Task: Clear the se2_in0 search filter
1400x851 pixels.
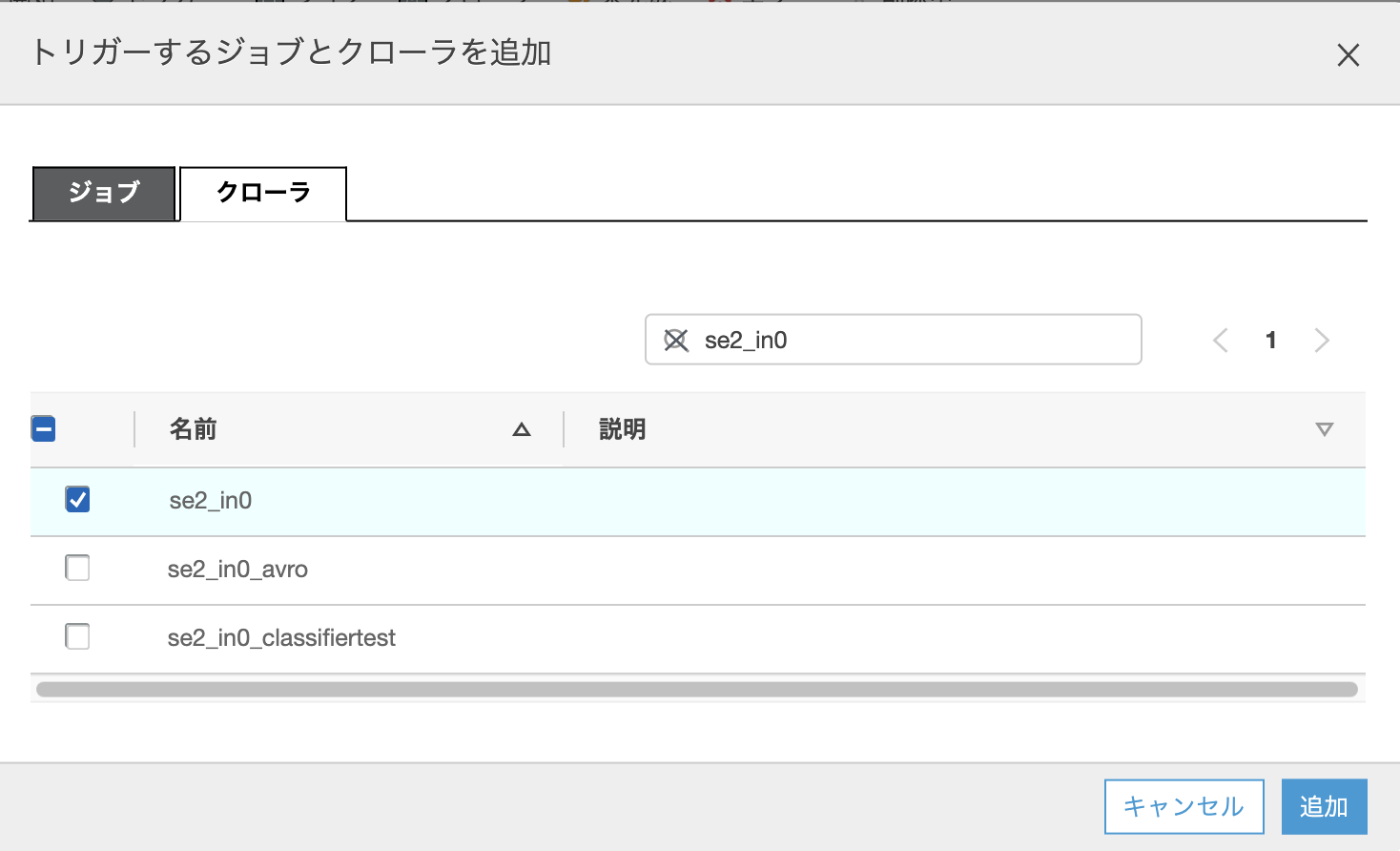Action: pyautogui.click(x=676, y=340)
